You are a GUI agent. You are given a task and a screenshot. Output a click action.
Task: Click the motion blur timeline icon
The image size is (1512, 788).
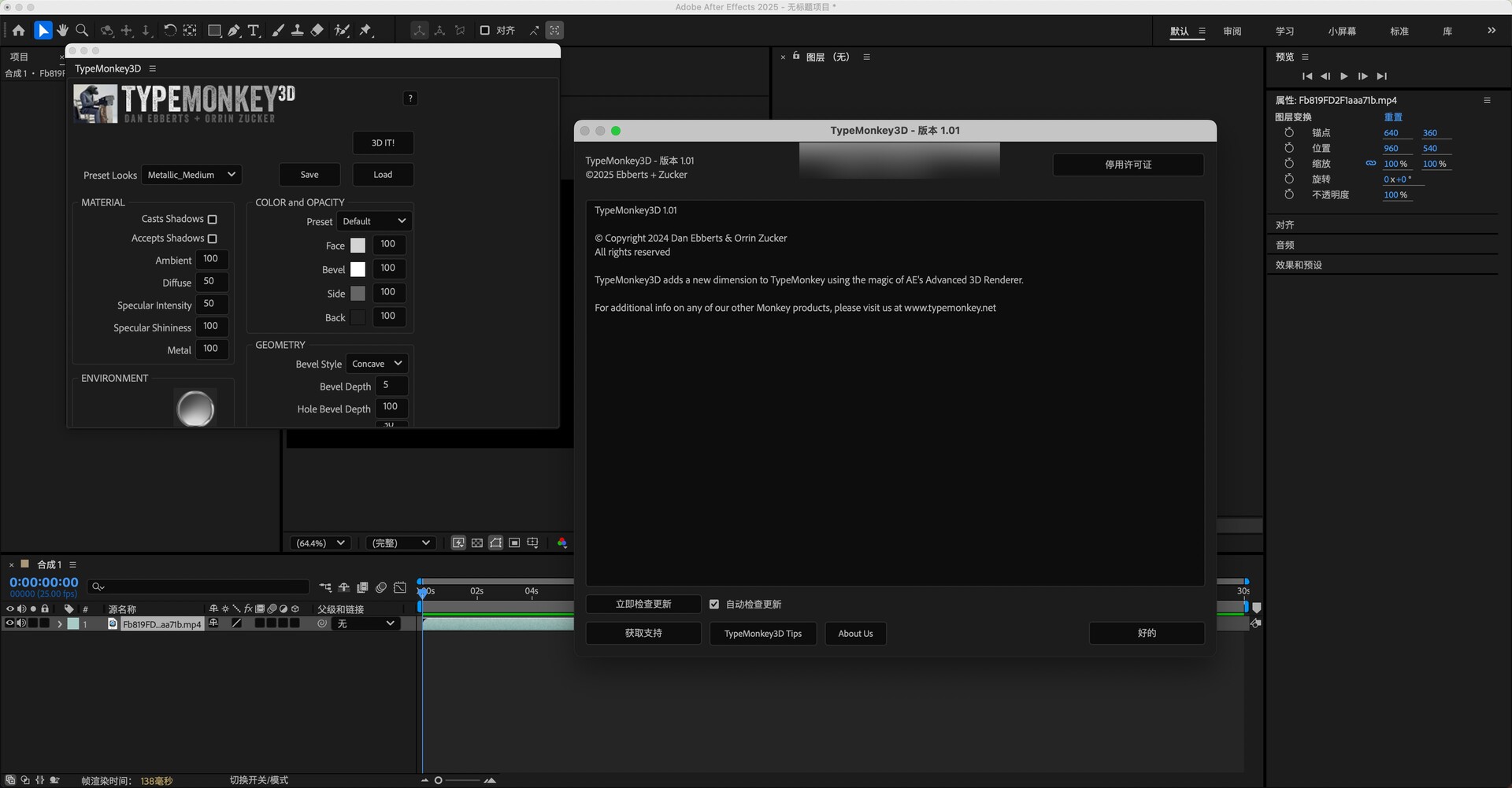(381, 587)
